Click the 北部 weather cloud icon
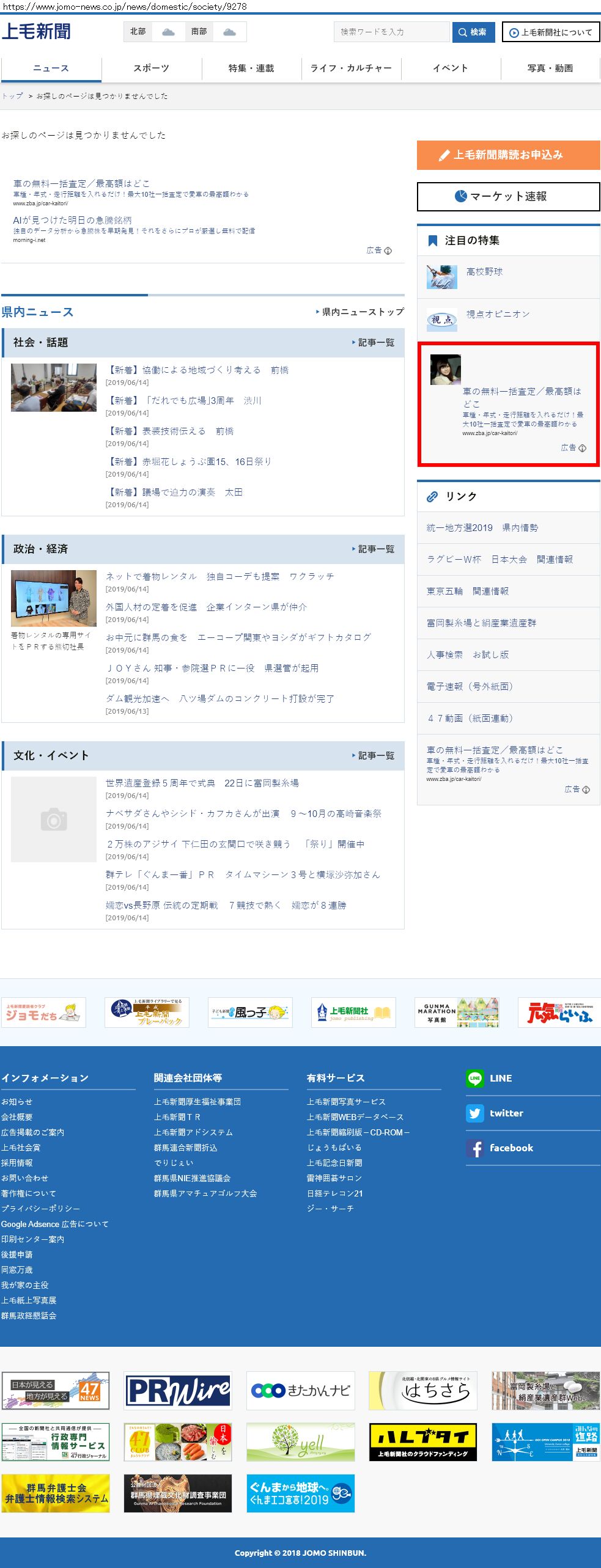The width and height of the screenshot is (601, 1568). pyautogui.click(x=168, y=32)
